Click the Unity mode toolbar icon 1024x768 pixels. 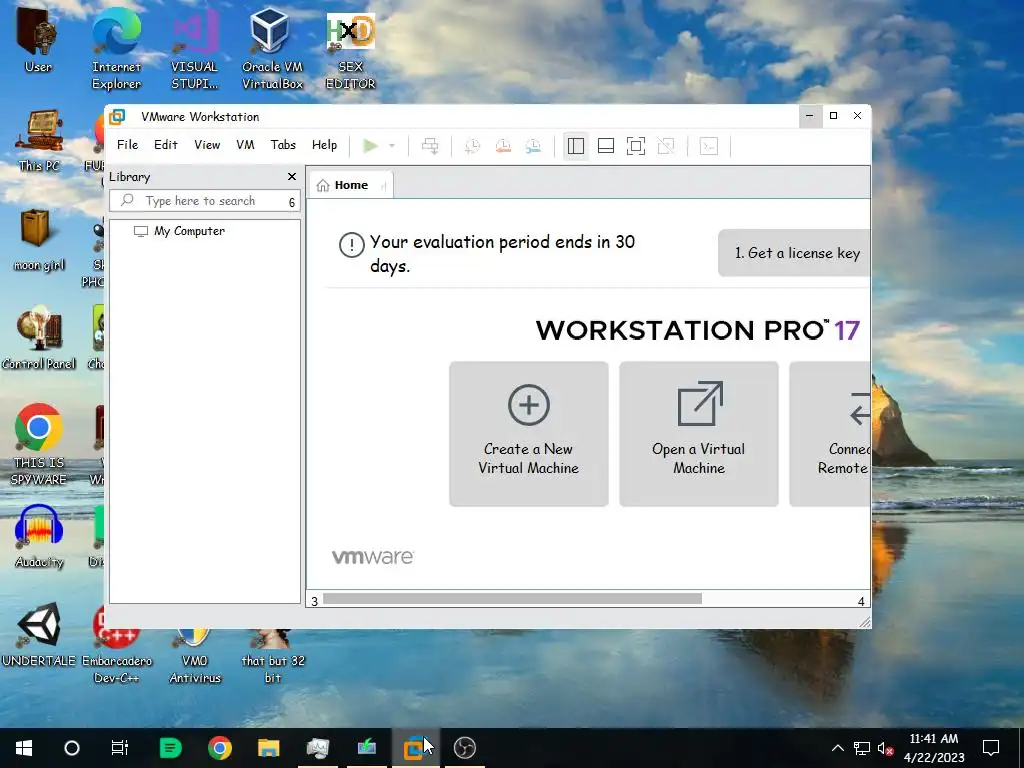[665, 146]
